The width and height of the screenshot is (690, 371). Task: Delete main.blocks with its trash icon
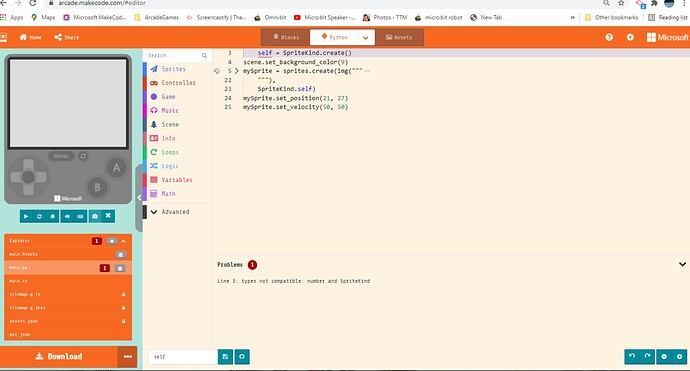pos(120,254)
